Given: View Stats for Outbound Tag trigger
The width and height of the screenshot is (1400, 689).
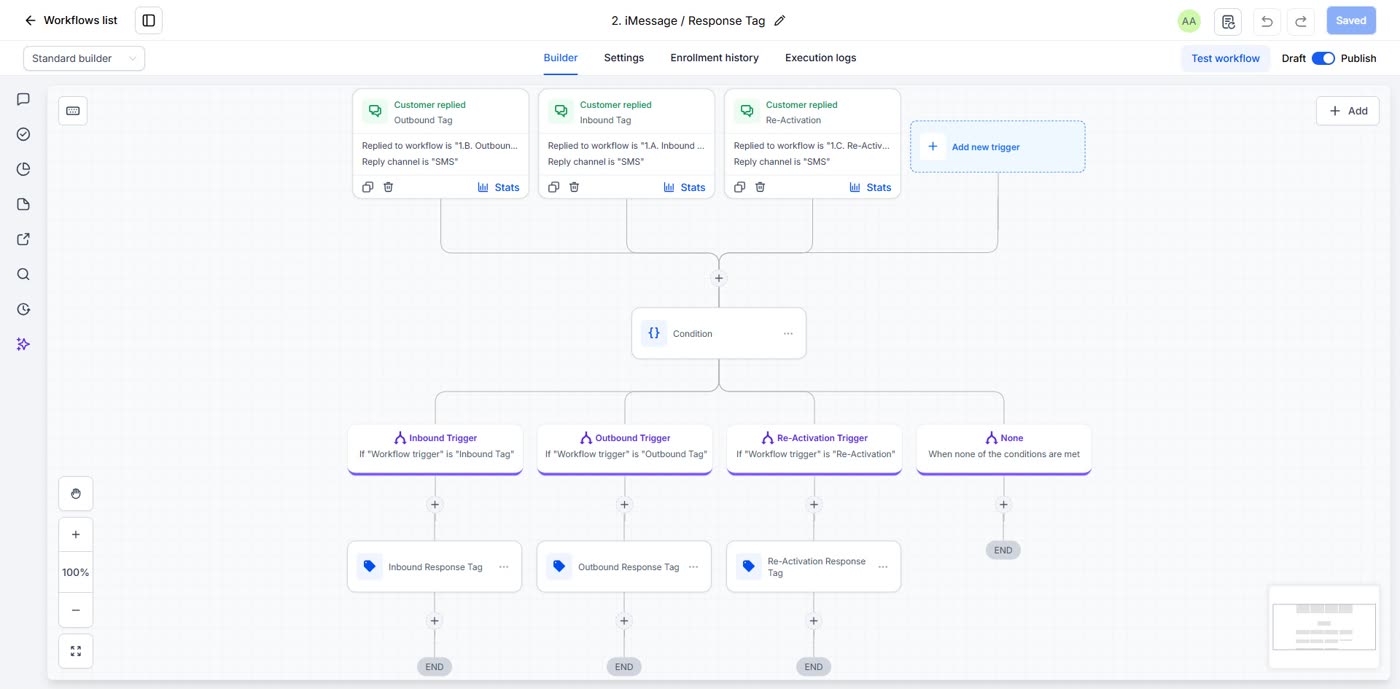Looking at the screenshot, I should coord(498,187).
